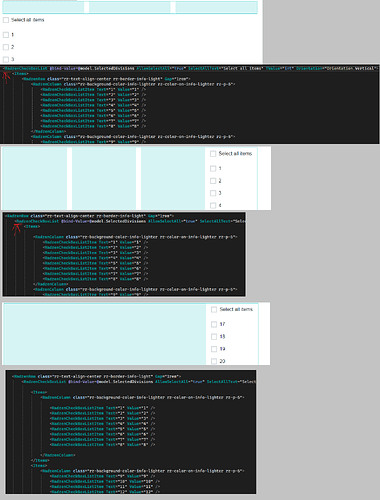Screen dimensions: 380x500
Task: Check Select all items in topmost horizontal-column preview
Action: pyautogui.click(x=6, y=20)
